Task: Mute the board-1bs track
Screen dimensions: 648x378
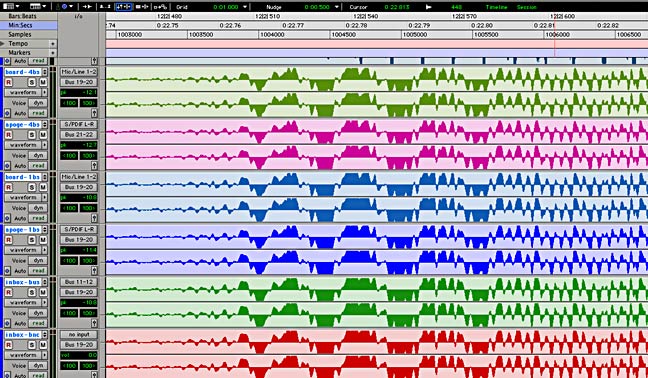Action: (x=43, y=187)
